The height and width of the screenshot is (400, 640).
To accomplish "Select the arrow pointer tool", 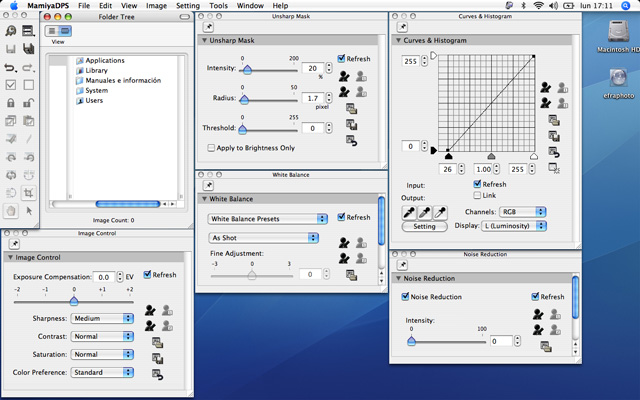I will point(29,211).
